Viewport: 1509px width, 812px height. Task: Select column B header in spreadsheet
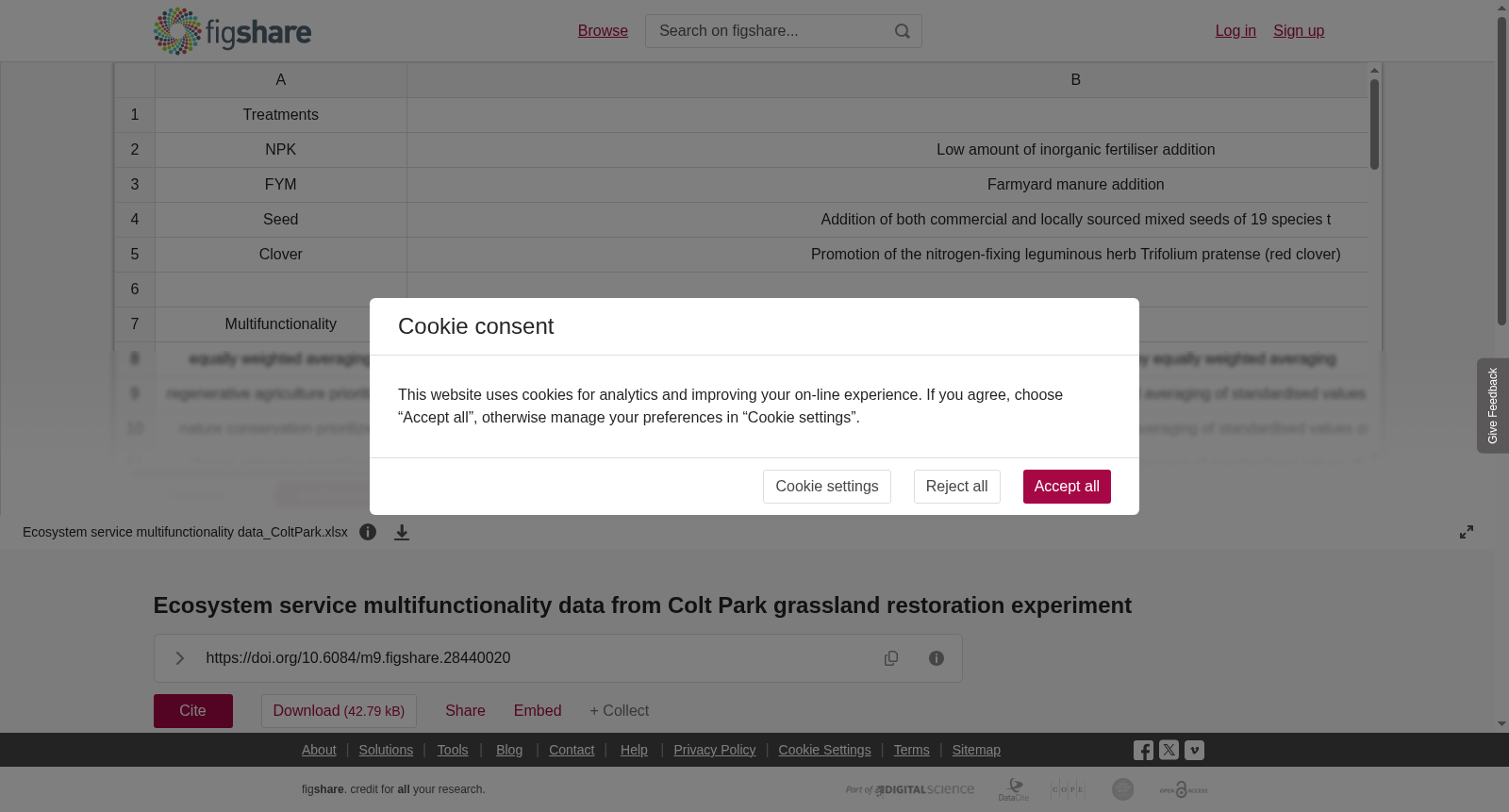point(887,80)
